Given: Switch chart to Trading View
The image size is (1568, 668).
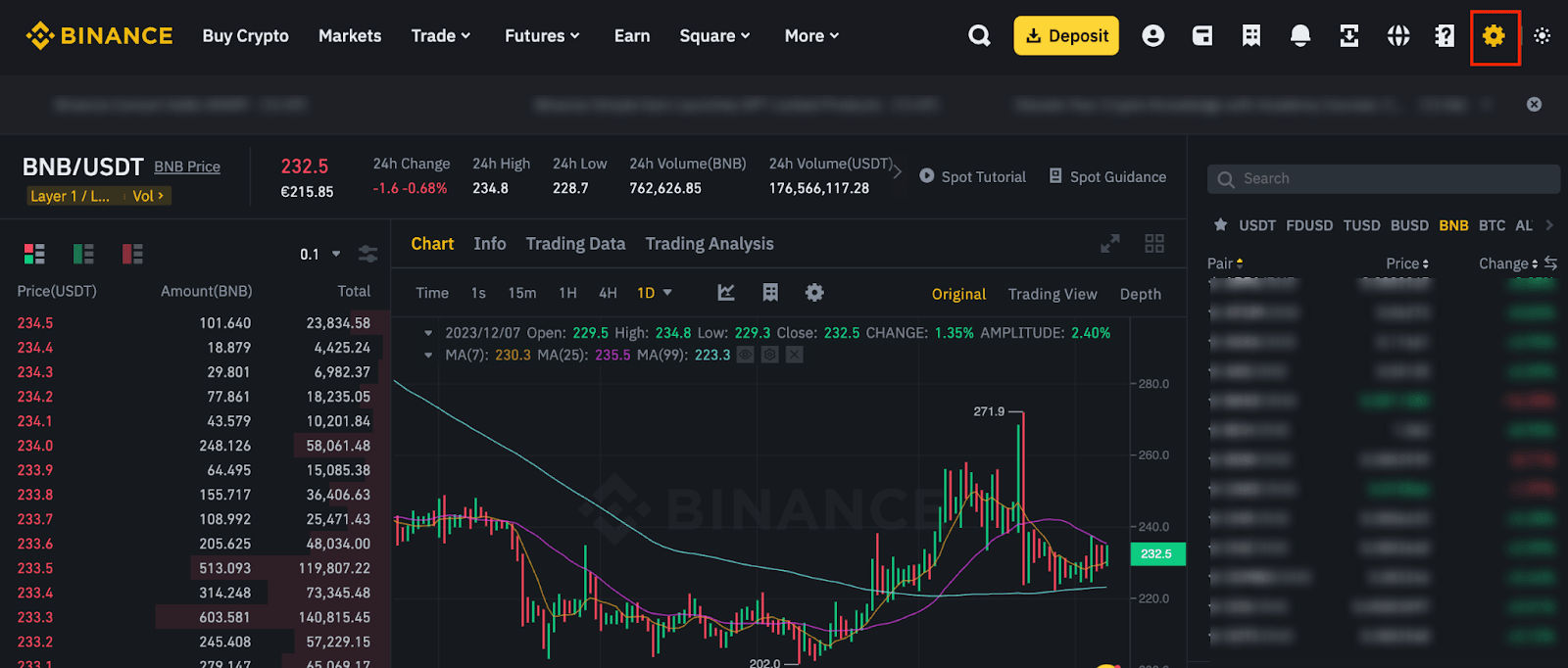Looking at the screenshot, I should 1053,294.
